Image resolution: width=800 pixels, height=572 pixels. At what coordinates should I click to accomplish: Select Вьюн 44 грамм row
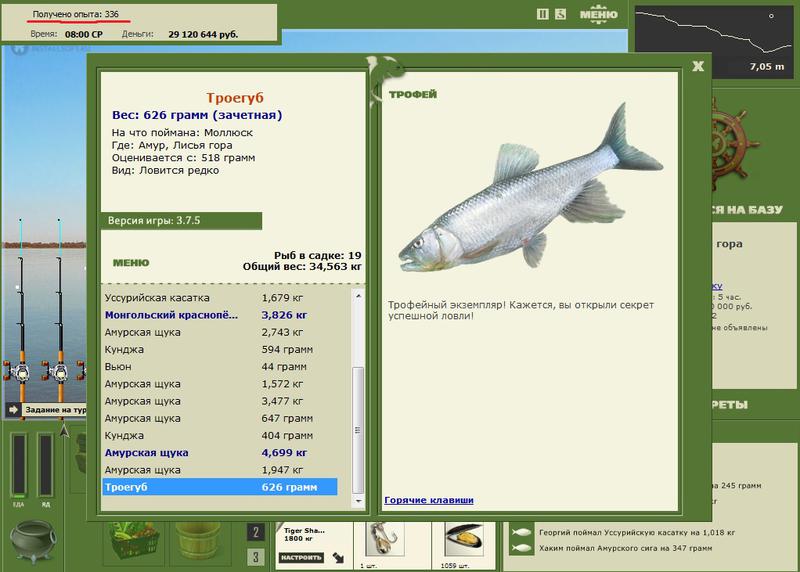pos(219,366)
